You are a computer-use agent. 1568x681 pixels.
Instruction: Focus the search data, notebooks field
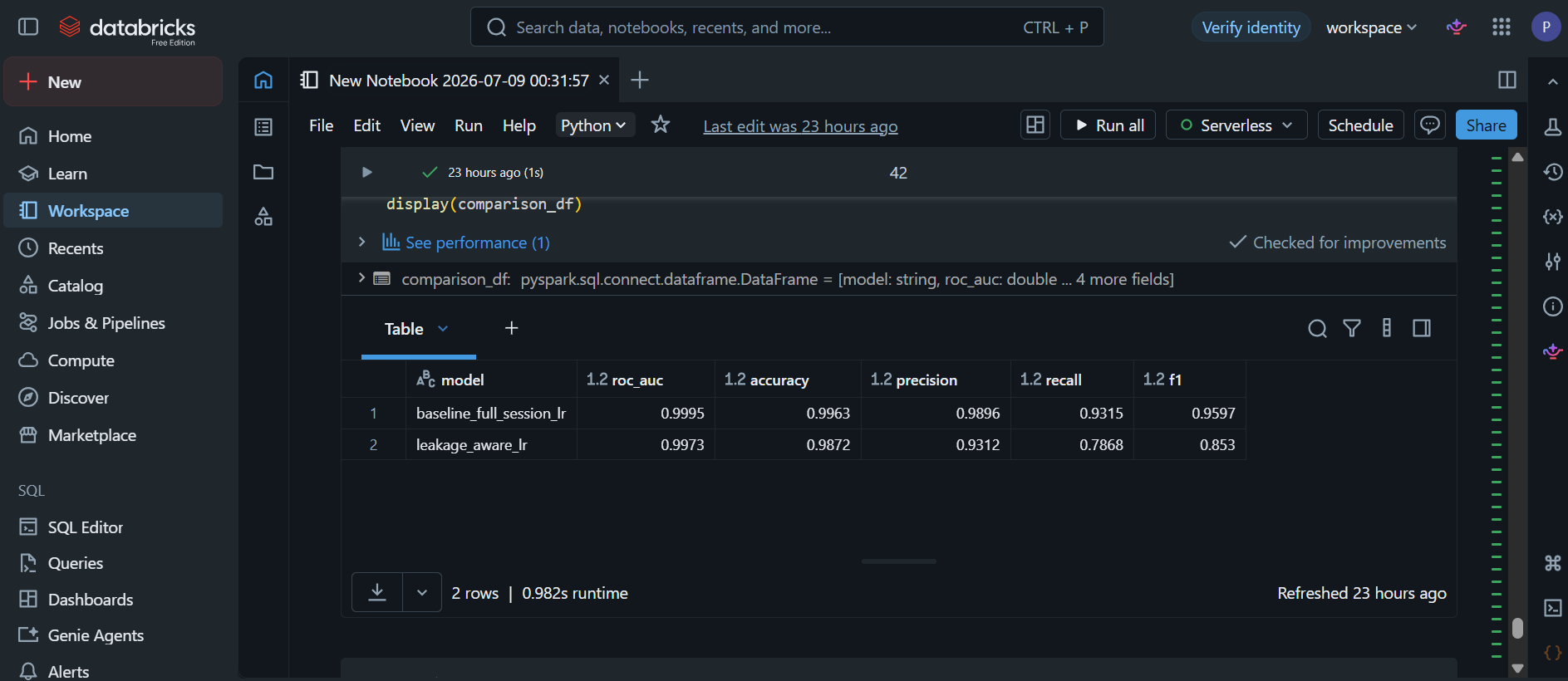(787, 27)
